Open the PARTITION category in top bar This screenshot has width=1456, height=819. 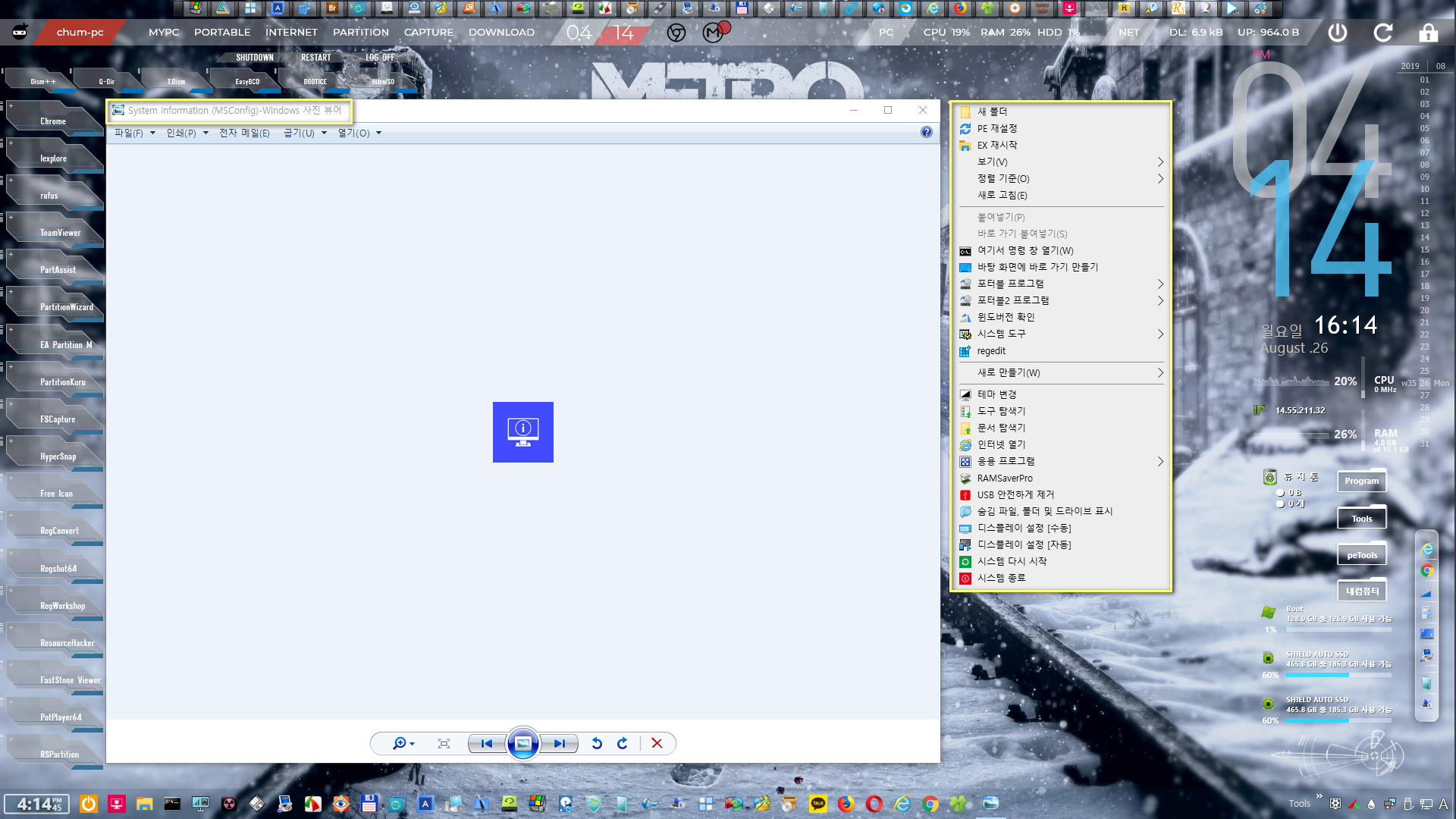361,33
